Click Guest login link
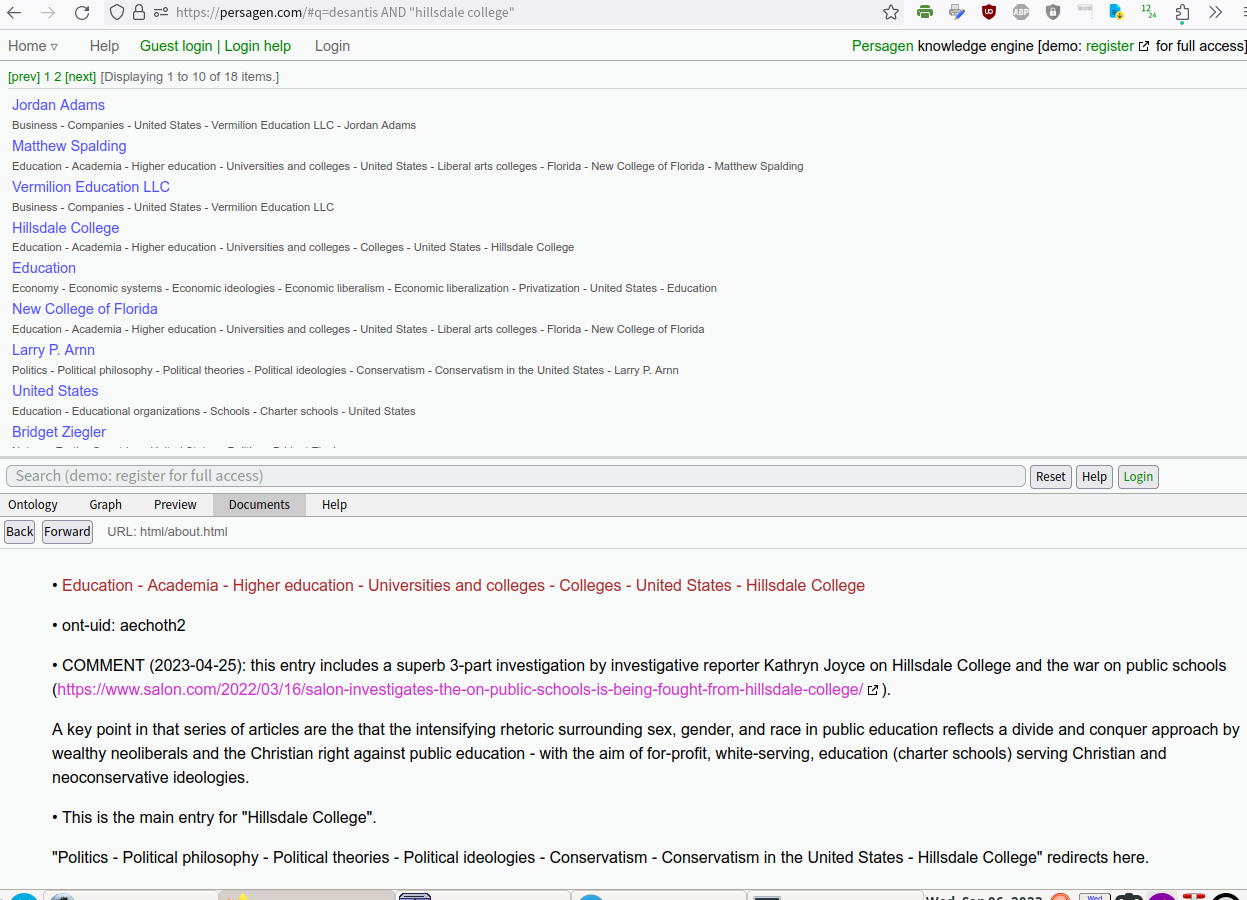 point(176,46)
